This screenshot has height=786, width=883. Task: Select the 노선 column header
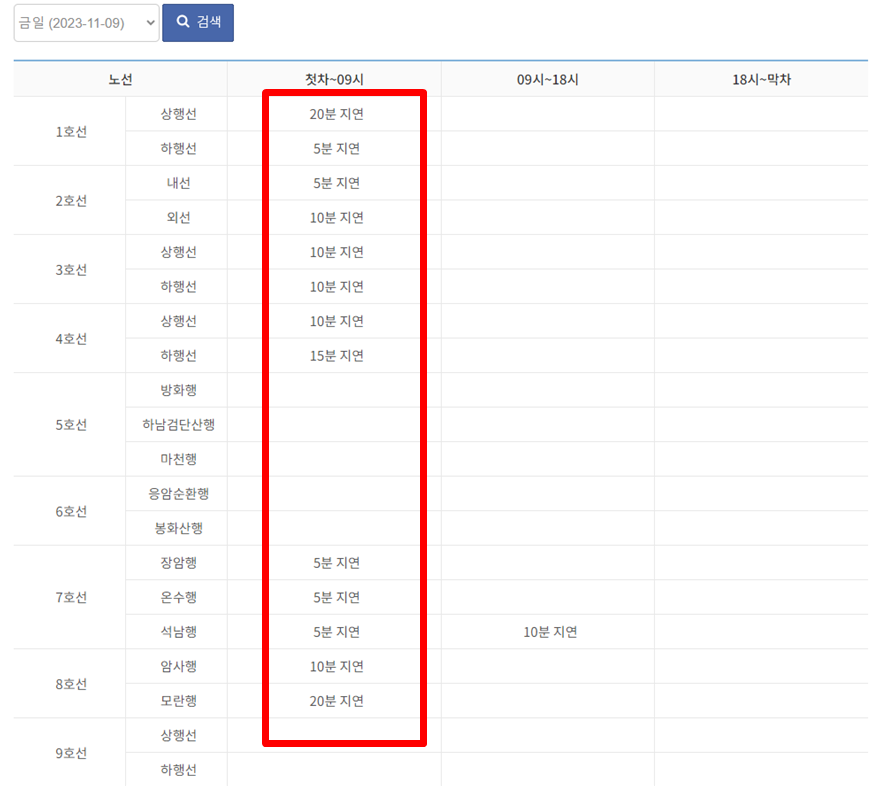(x=121, y=79)
